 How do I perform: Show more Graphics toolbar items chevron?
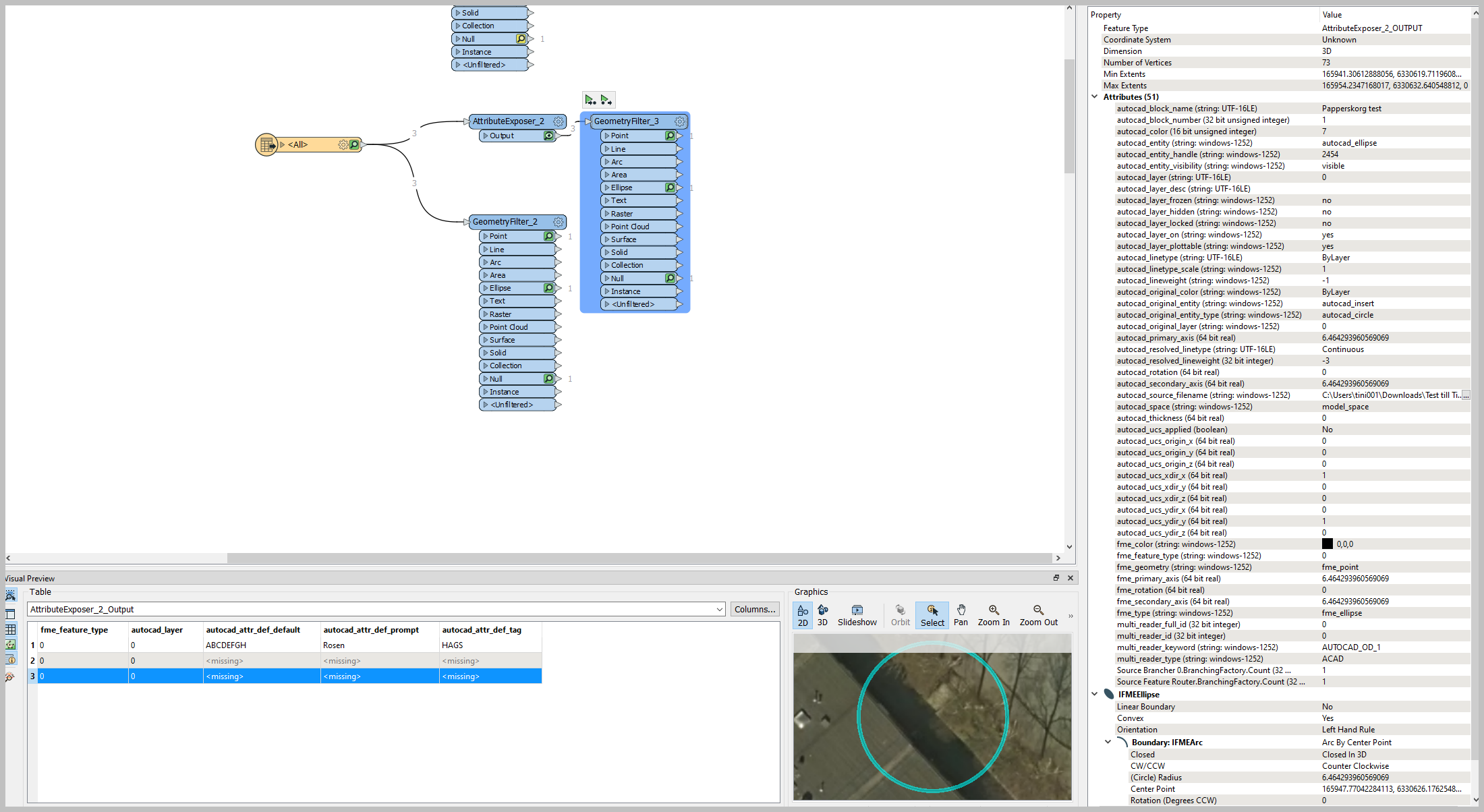click(x=1071, y=616)
